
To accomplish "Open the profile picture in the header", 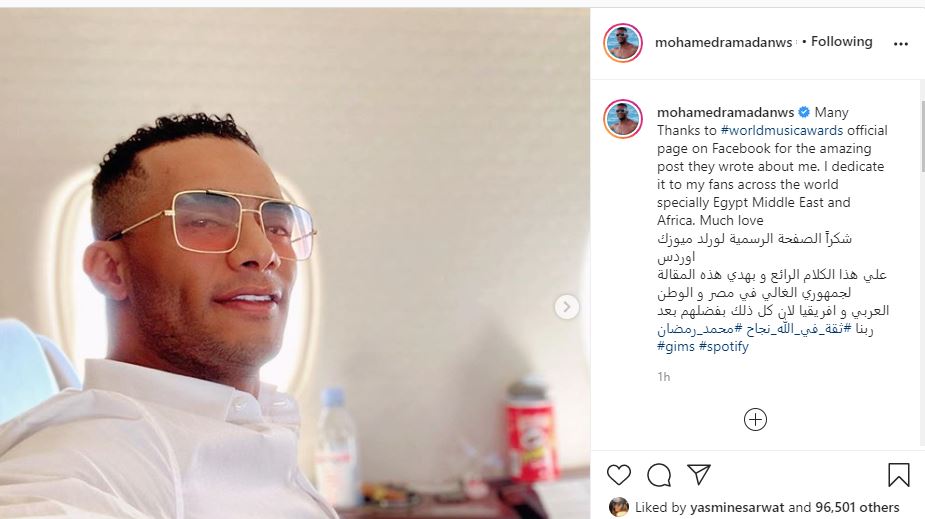I will pos(622,42).
